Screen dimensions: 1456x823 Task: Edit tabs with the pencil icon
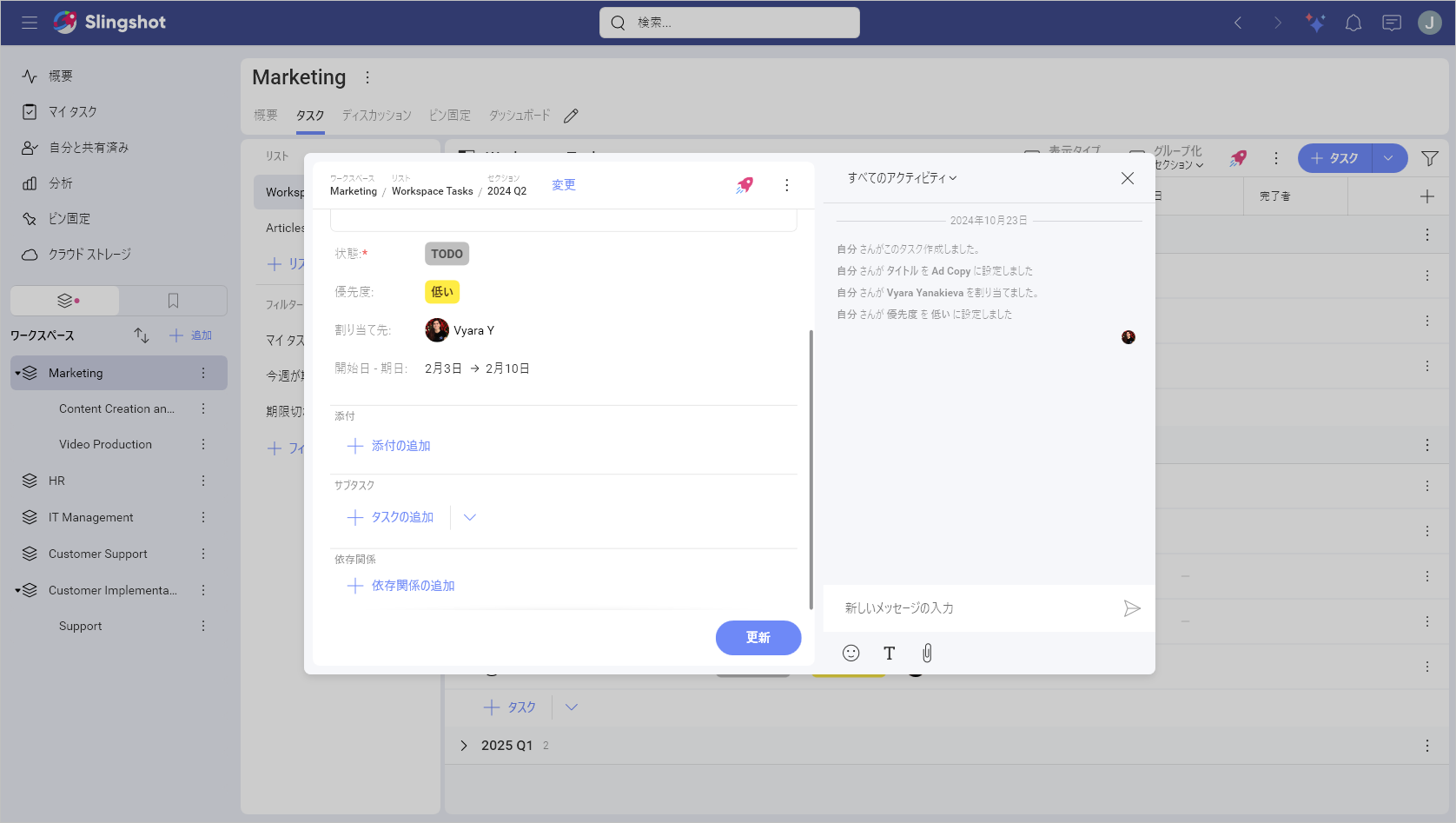coord(571,116)
